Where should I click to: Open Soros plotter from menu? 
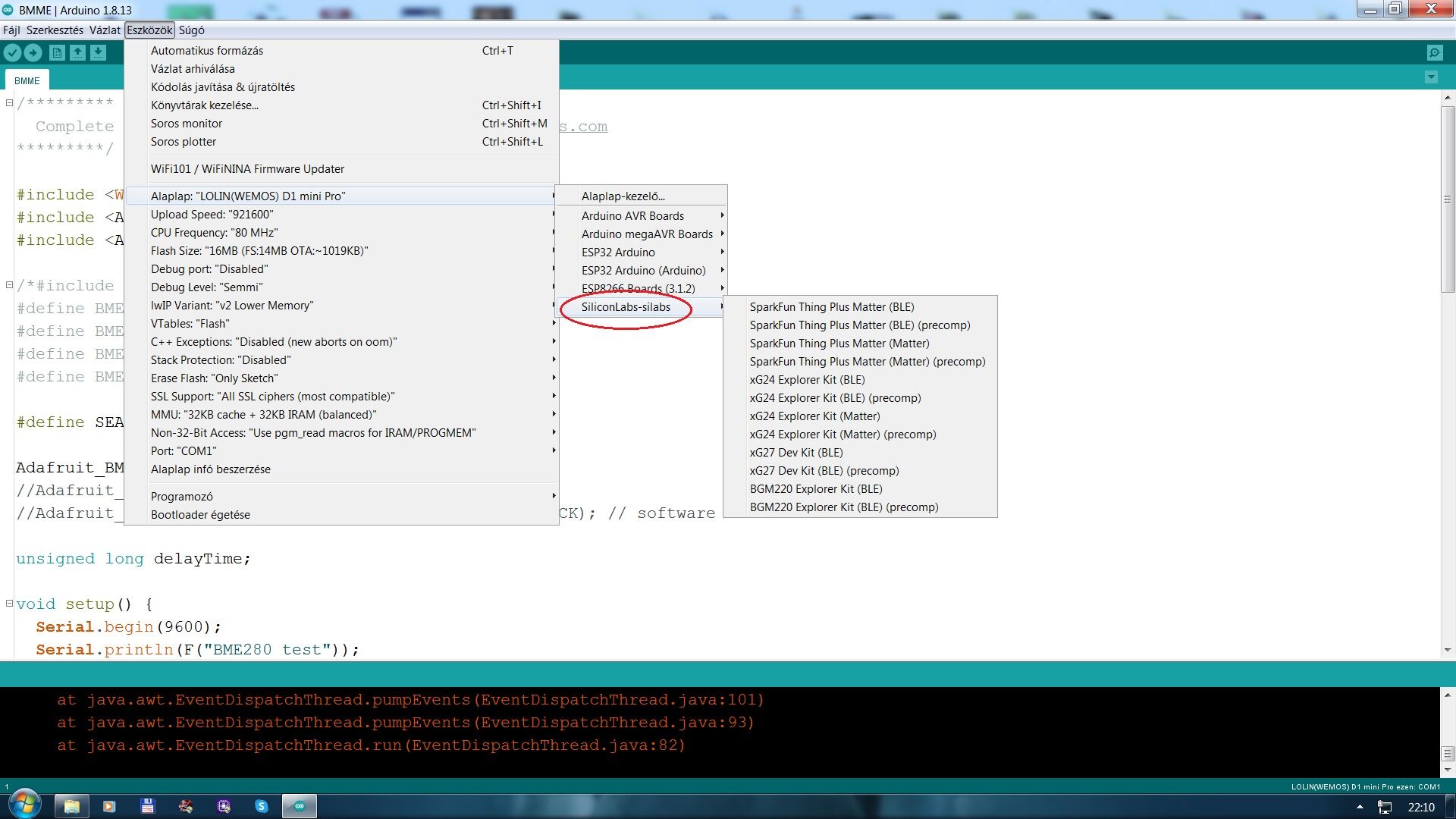pyautogui.click(x=342, y=141)
